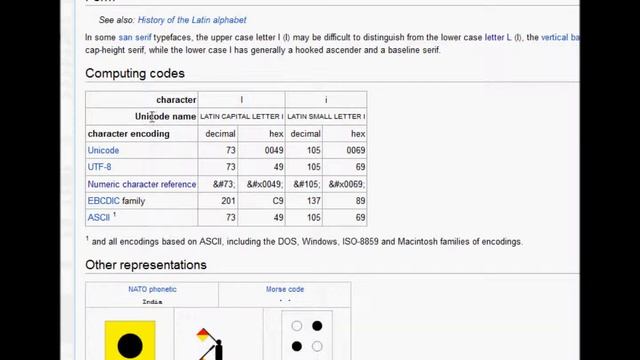Image resolution: width=640 pixels, height=360 pixels.
Task: Open the Unicode link in table
Action: [x=103, y=150]
